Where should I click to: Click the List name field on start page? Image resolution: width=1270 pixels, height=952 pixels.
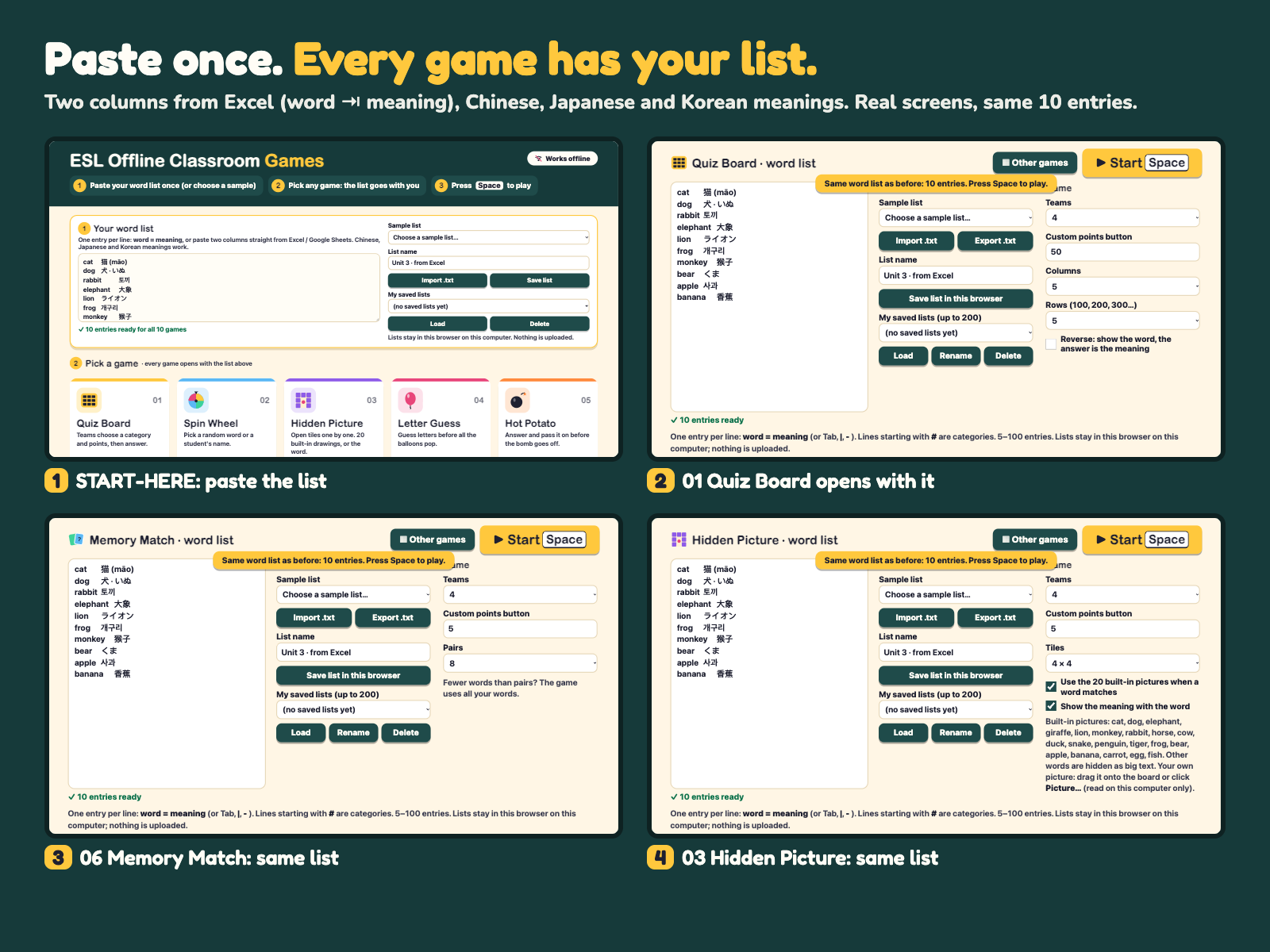(488, 263)
